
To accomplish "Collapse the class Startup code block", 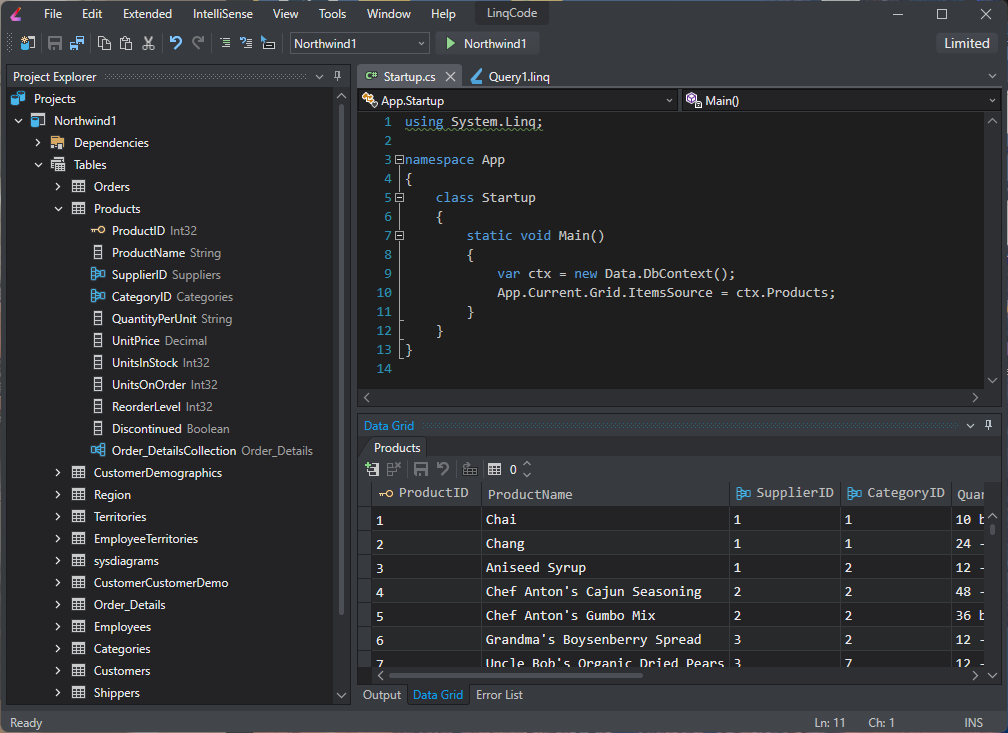I will tap(399, 197).
